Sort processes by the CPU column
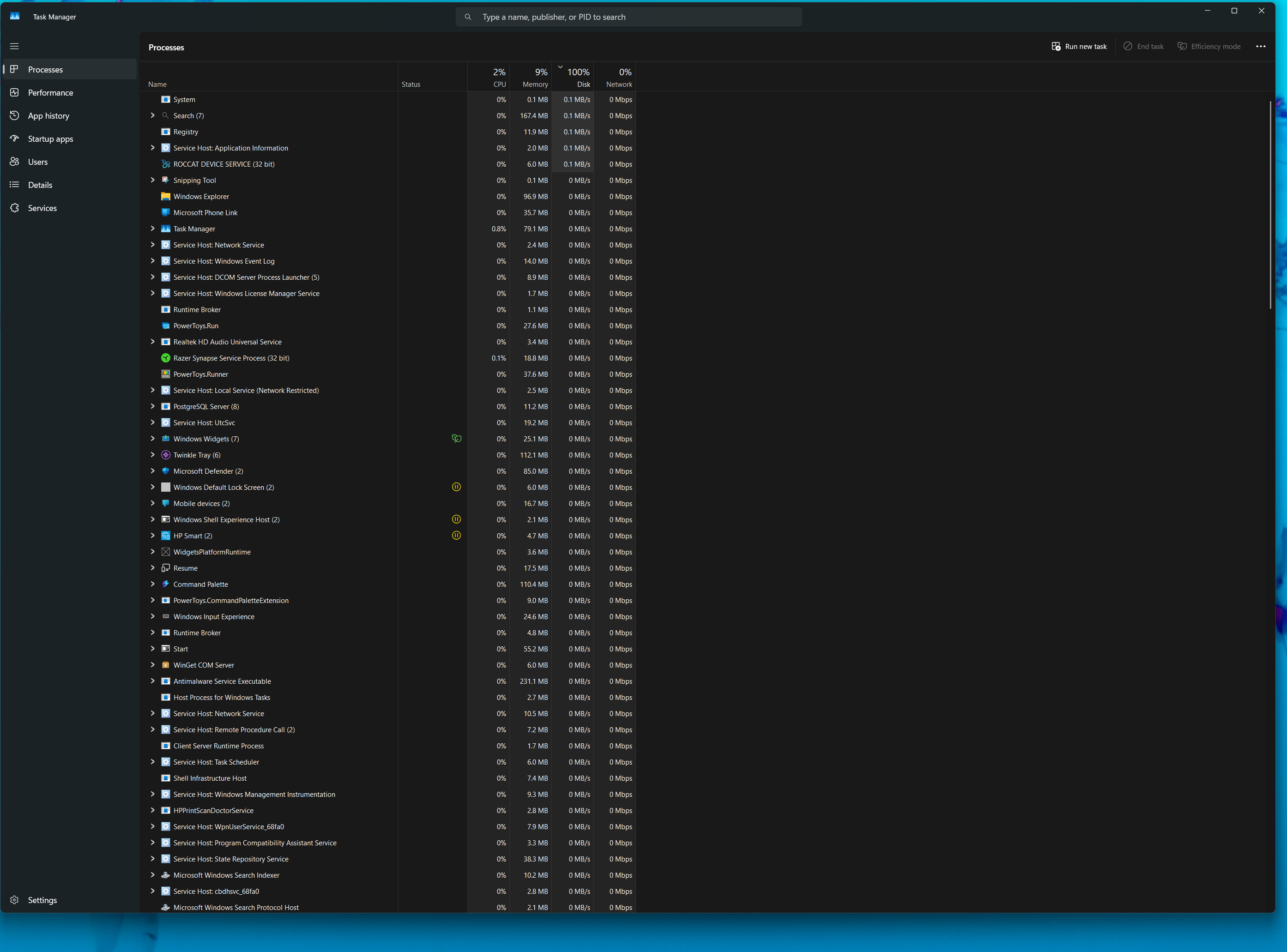This screenshot has width=1287, height=952. 489,77
